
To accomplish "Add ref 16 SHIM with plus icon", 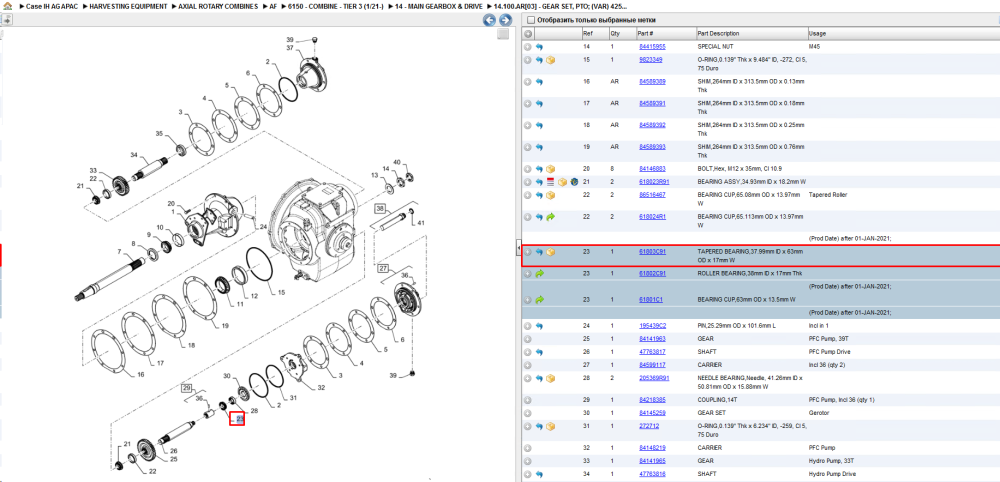I will 527,82.
